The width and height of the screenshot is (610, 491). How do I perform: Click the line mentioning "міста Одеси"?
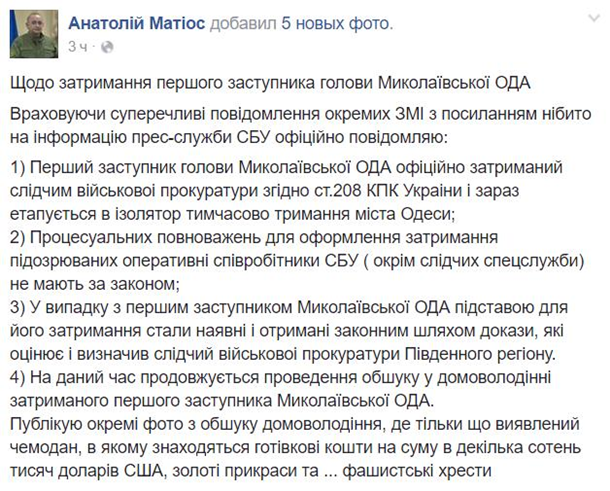tap(232, 214)
